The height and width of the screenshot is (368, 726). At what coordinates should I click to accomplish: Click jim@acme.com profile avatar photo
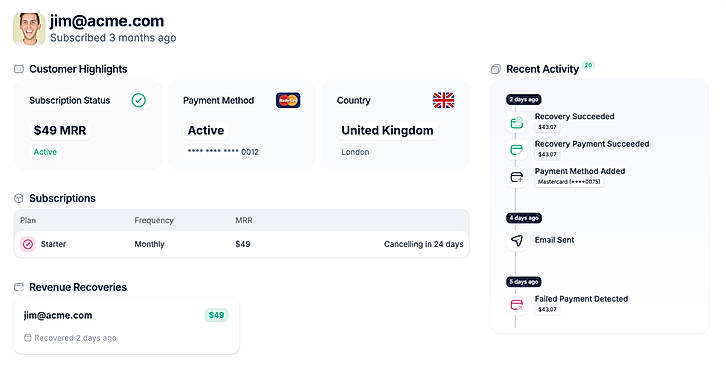pyautogui.click(x=29, y=29)
